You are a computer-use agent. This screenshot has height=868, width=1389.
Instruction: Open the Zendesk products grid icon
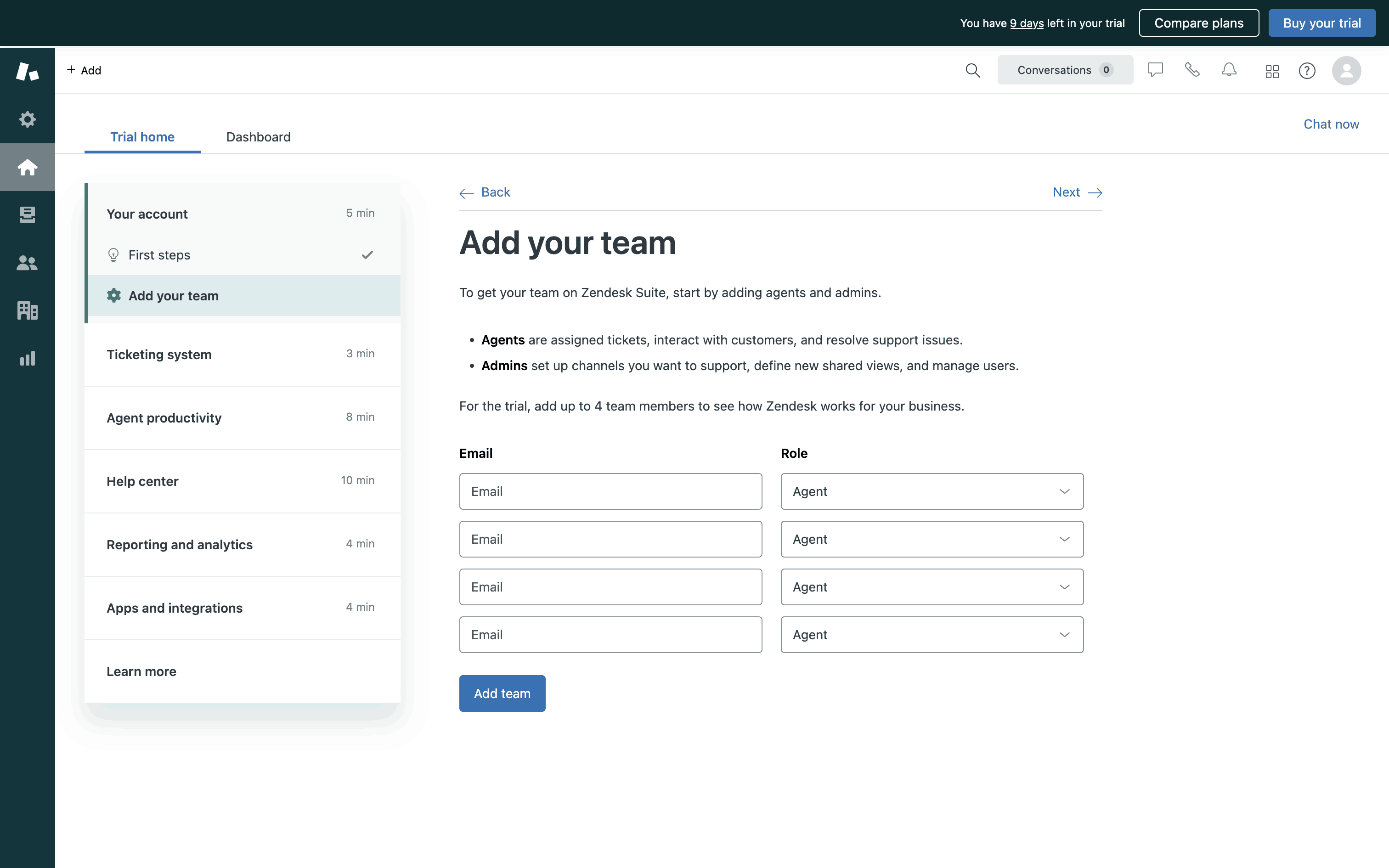(1272, 71)
